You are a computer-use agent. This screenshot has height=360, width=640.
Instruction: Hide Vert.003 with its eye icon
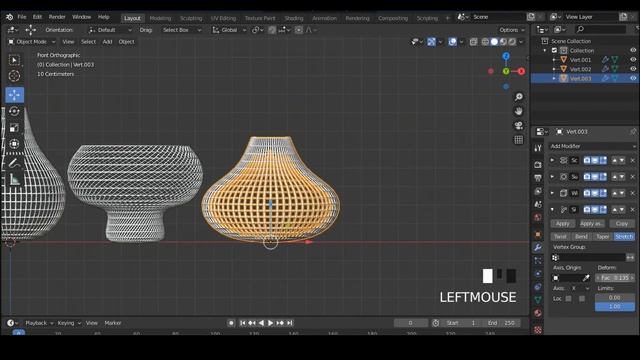(633, 78)
